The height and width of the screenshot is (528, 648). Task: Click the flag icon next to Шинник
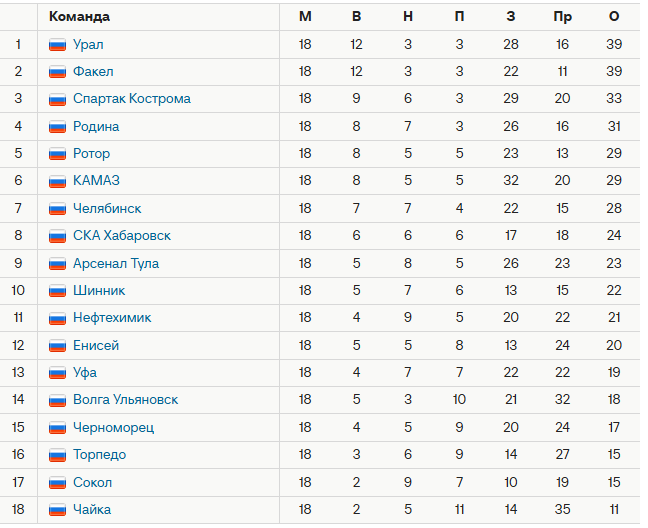[x=57, y=291]
